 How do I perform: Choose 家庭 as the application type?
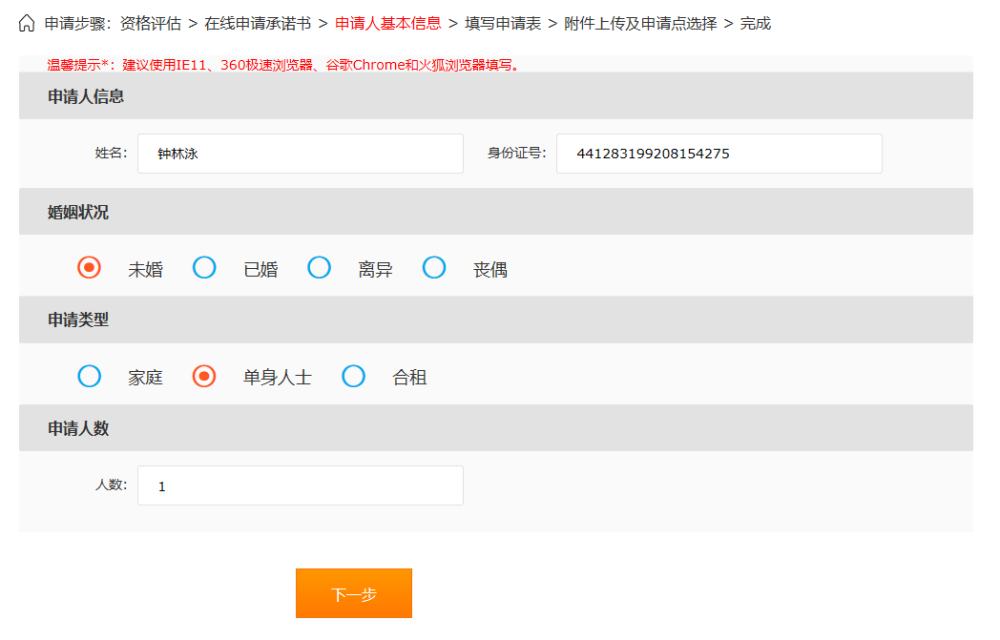click(x=89, y=376)
